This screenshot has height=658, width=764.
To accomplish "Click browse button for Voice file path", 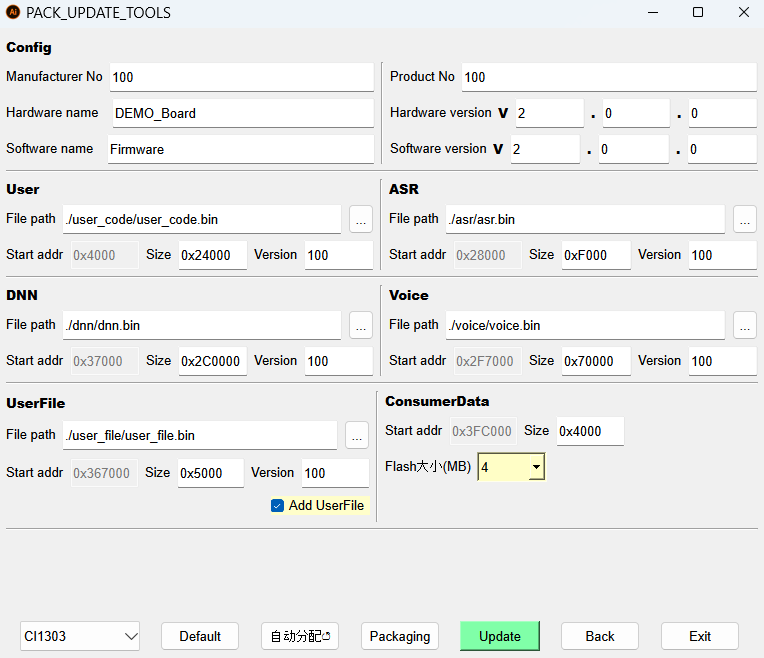I will (744, 325).
